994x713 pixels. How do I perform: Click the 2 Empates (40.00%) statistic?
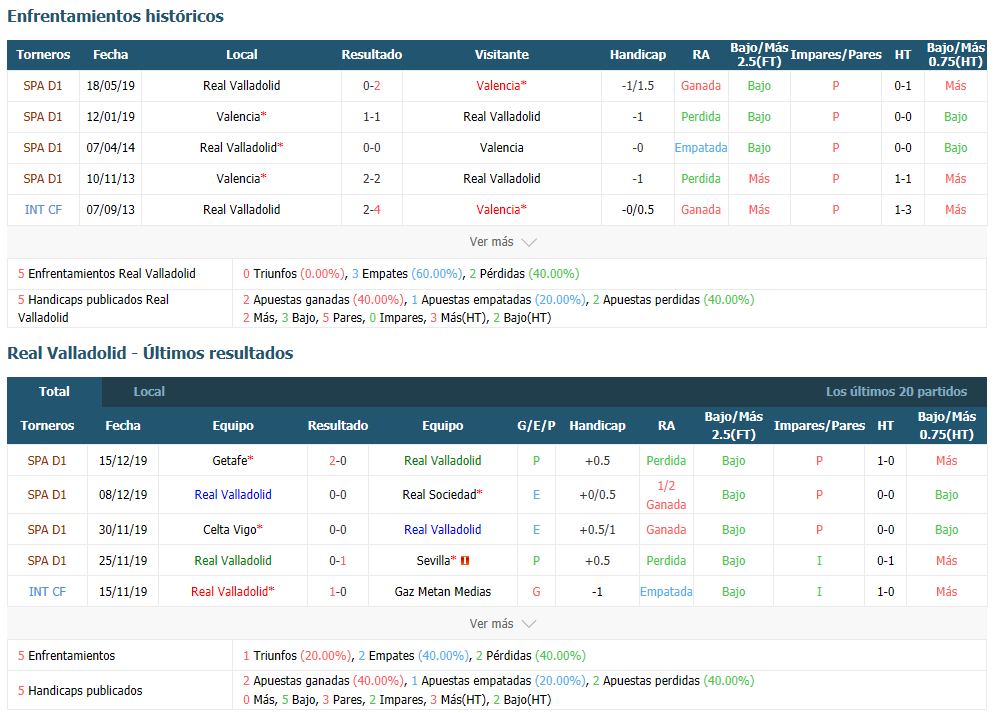pyautogui.click(x=414, y=656)
